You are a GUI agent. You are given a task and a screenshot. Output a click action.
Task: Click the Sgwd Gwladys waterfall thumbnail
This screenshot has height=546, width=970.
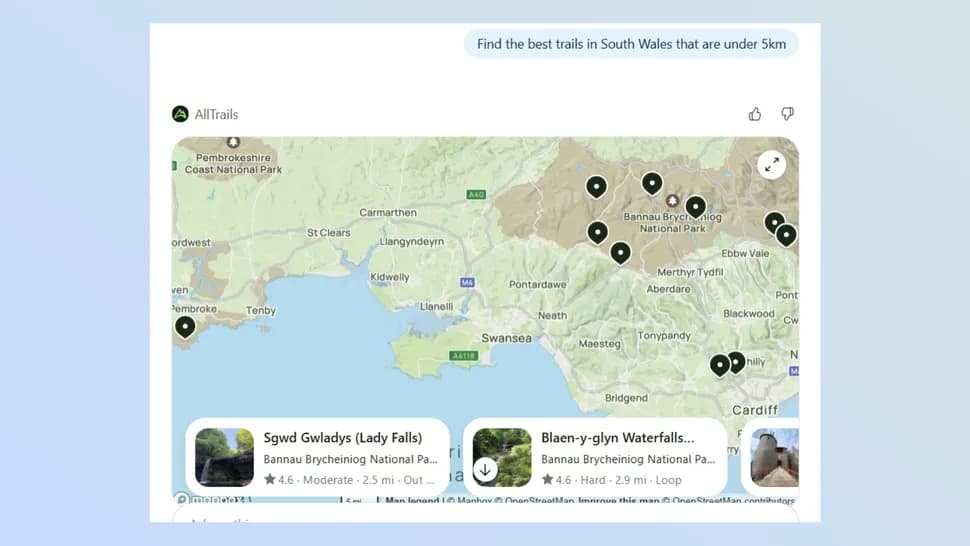[x=224, y=457]
